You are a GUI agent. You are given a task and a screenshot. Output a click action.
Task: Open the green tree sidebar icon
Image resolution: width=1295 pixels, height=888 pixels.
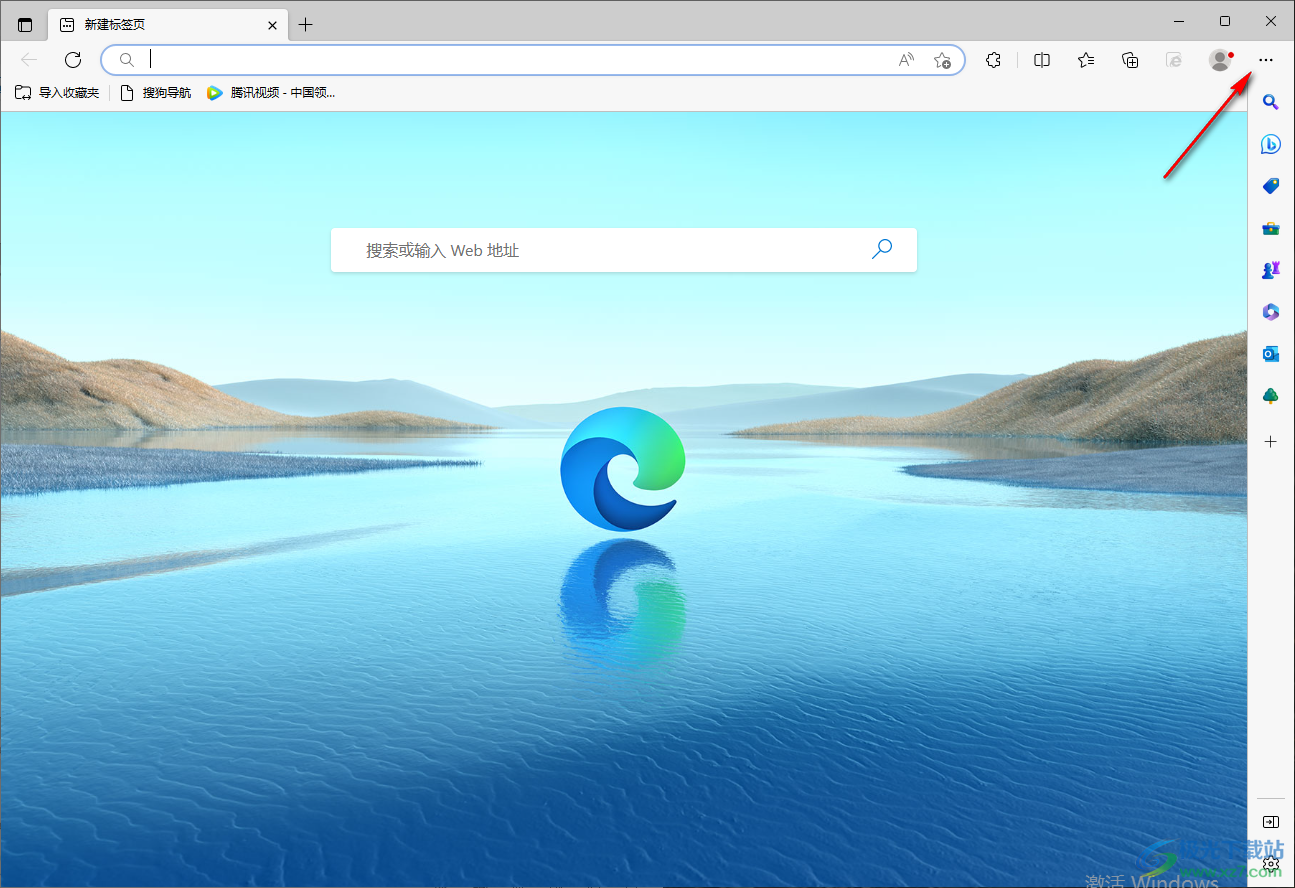click(1271, 396)
